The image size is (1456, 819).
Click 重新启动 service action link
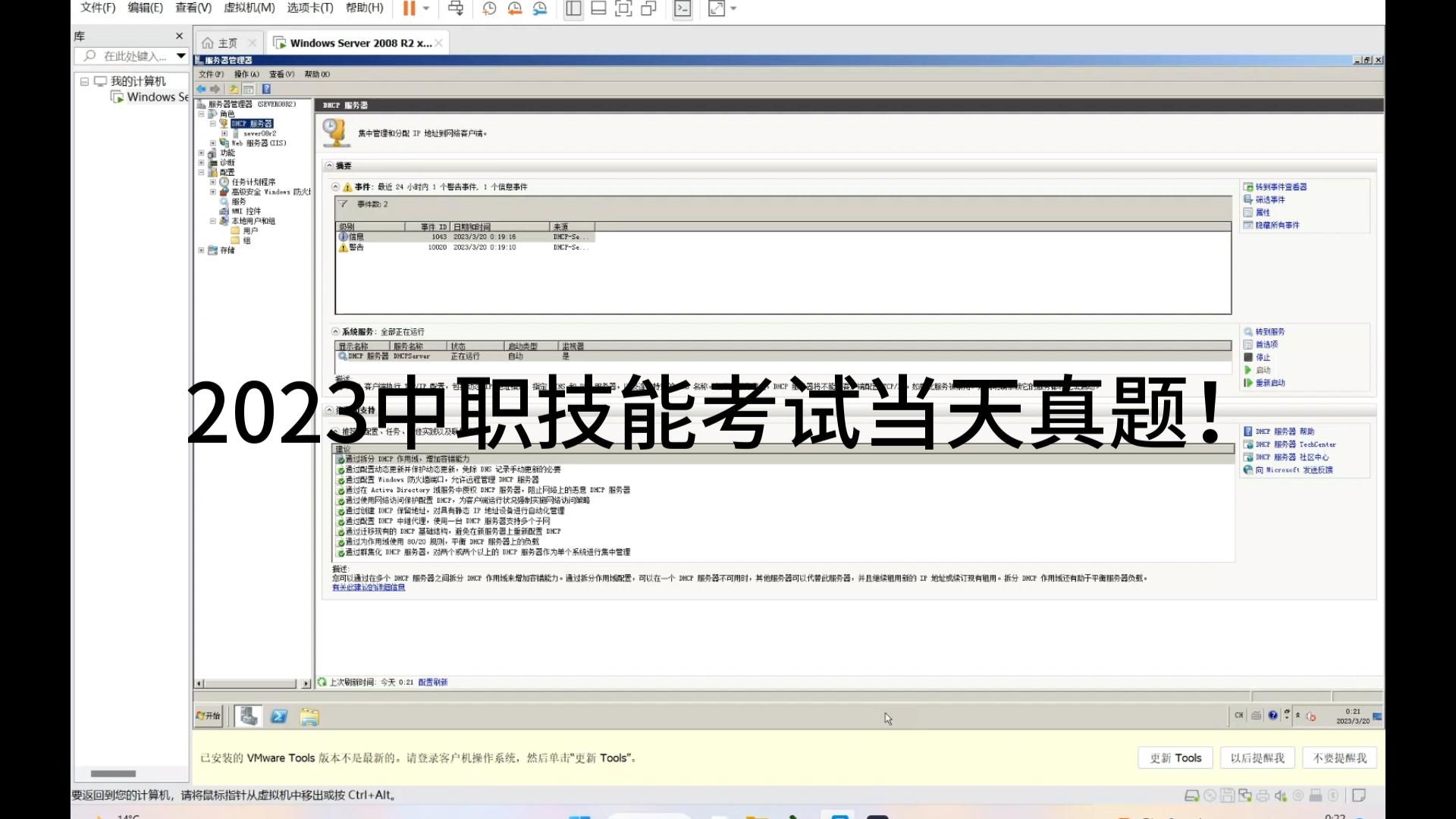point(1270,383)
